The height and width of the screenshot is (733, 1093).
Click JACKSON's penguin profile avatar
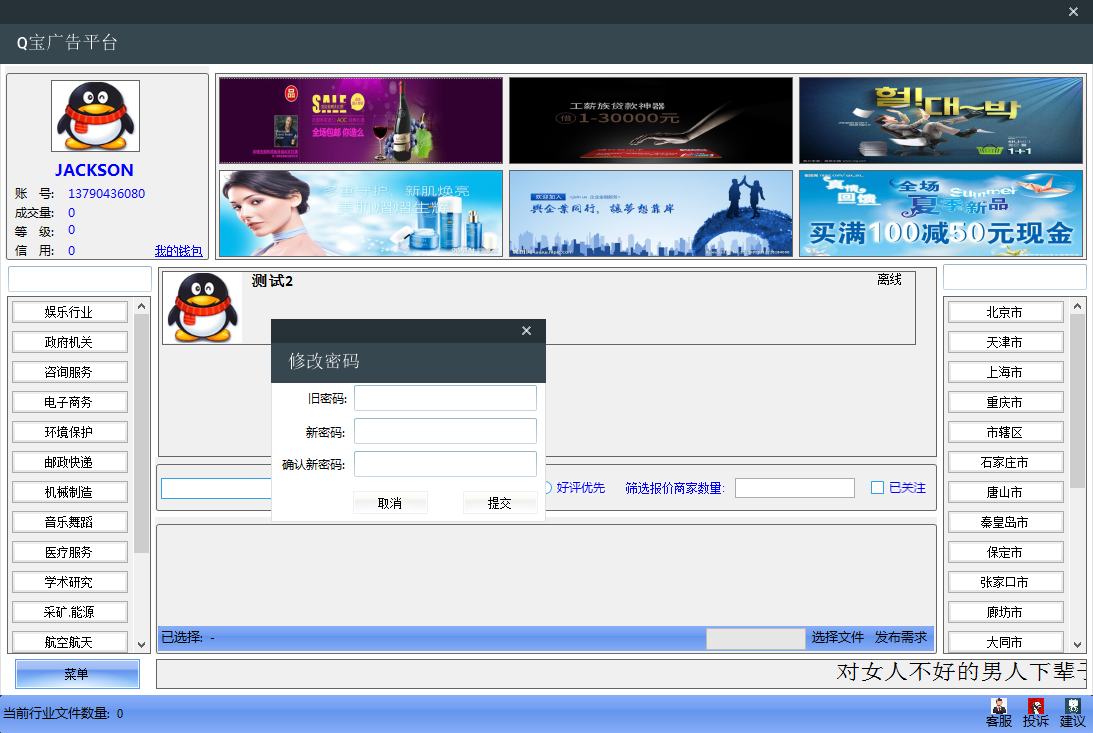coord(96,116)
